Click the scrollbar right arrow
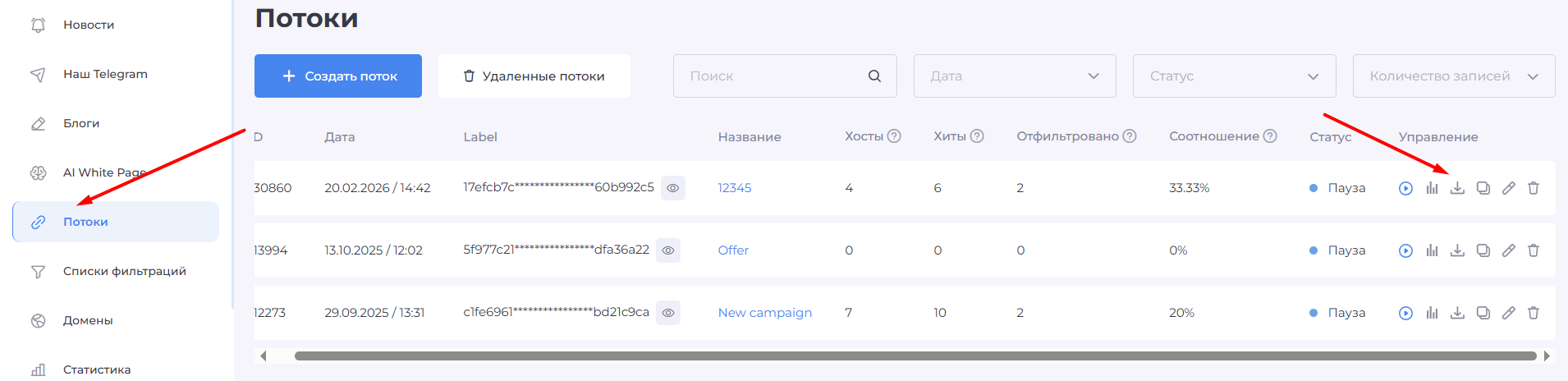 click(x=1547, y=356)
